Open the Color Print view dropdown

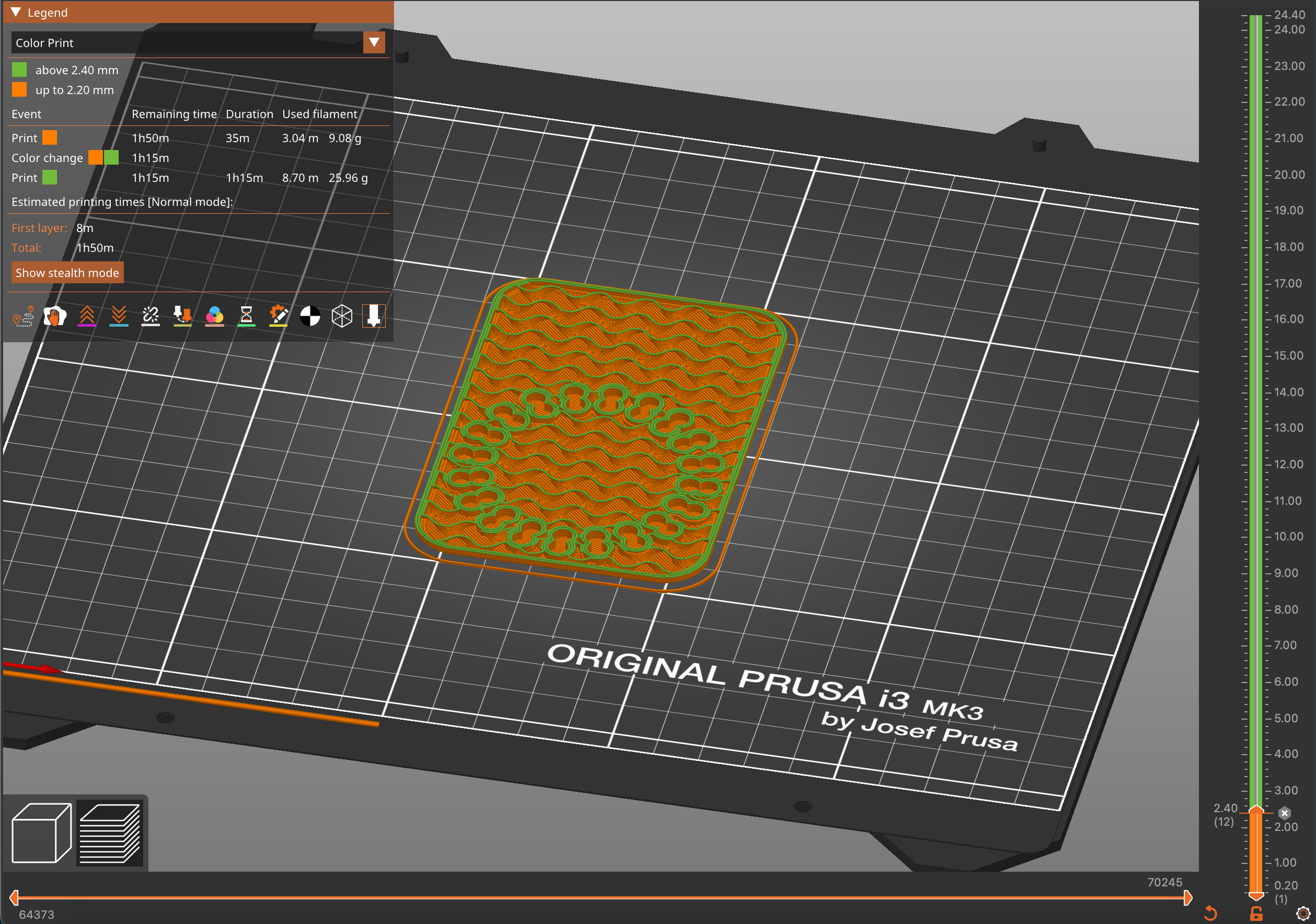[x=374, y=42]
